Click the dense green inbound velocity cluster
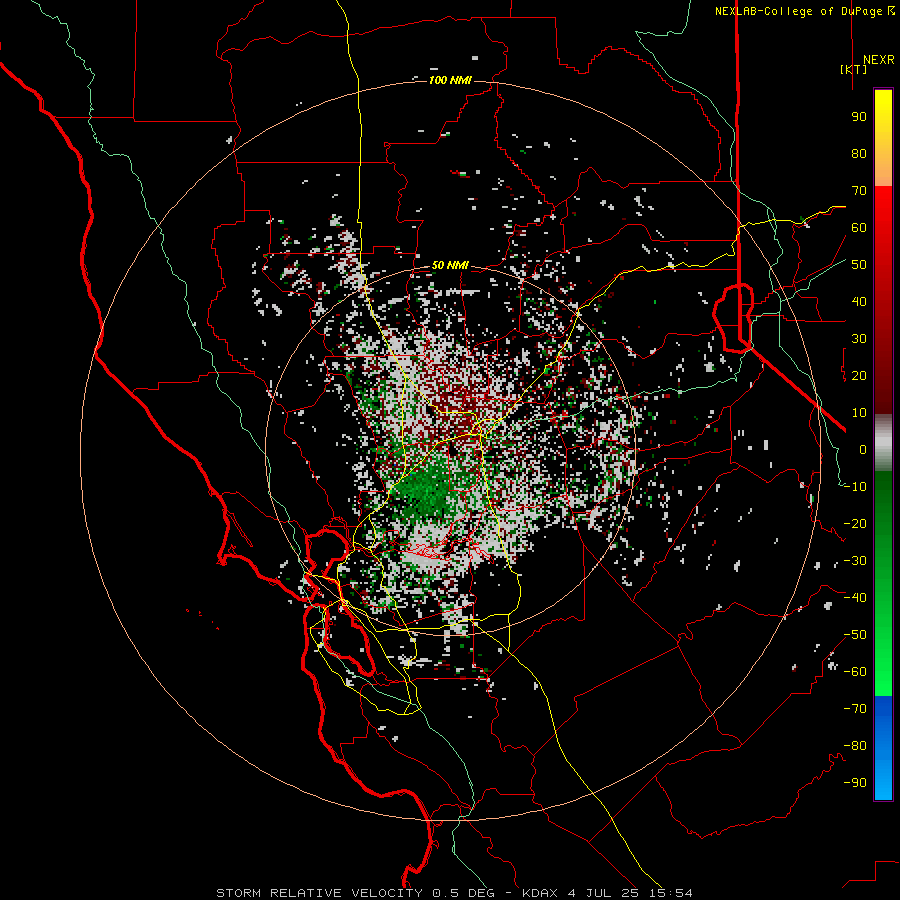 click(428, 489)
